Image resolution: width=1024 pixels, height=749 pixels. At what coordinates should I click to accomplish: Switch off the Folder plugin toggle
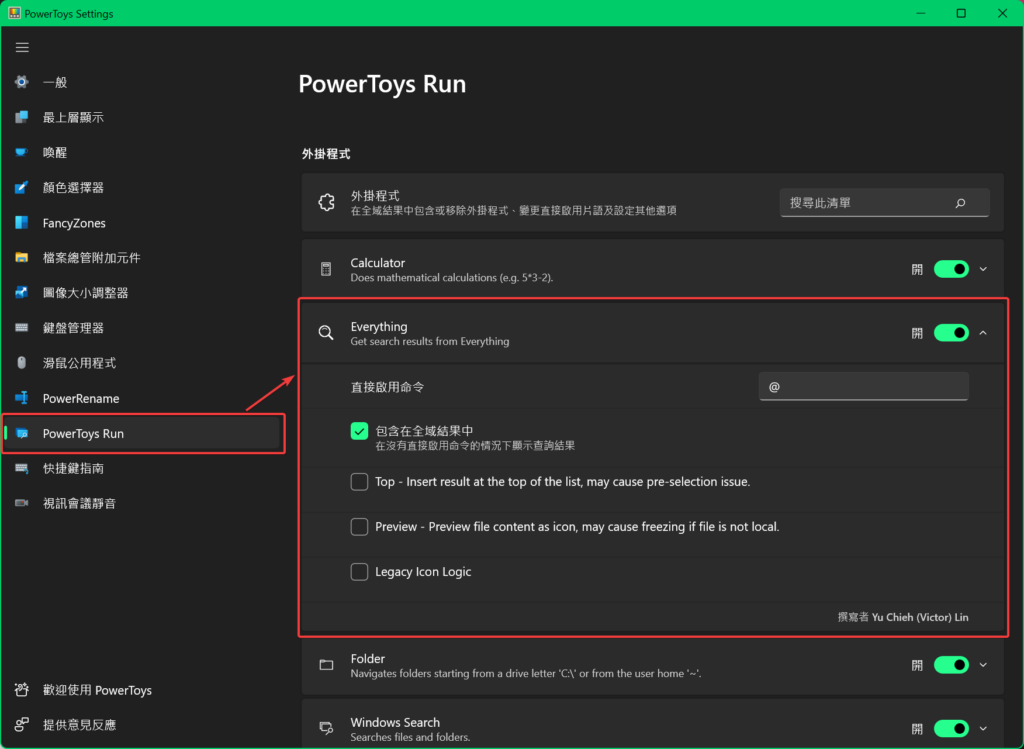(951, 665)
